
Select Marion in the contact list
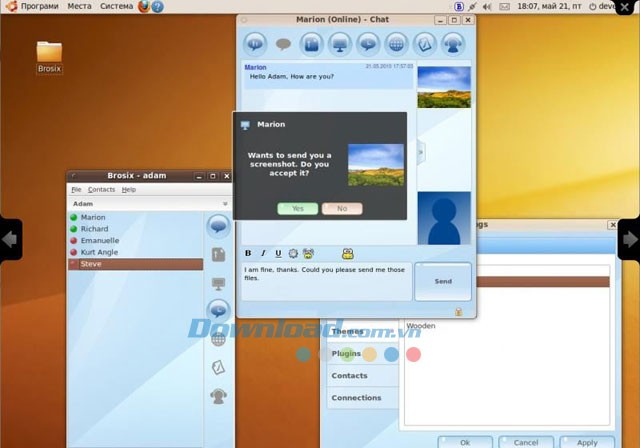93,217
